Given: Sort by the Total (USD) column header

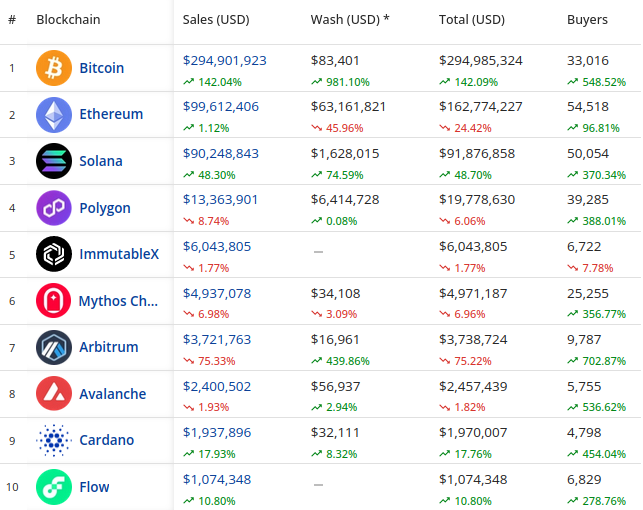Looking at the screenshot, I should click(x=472, y=20).
